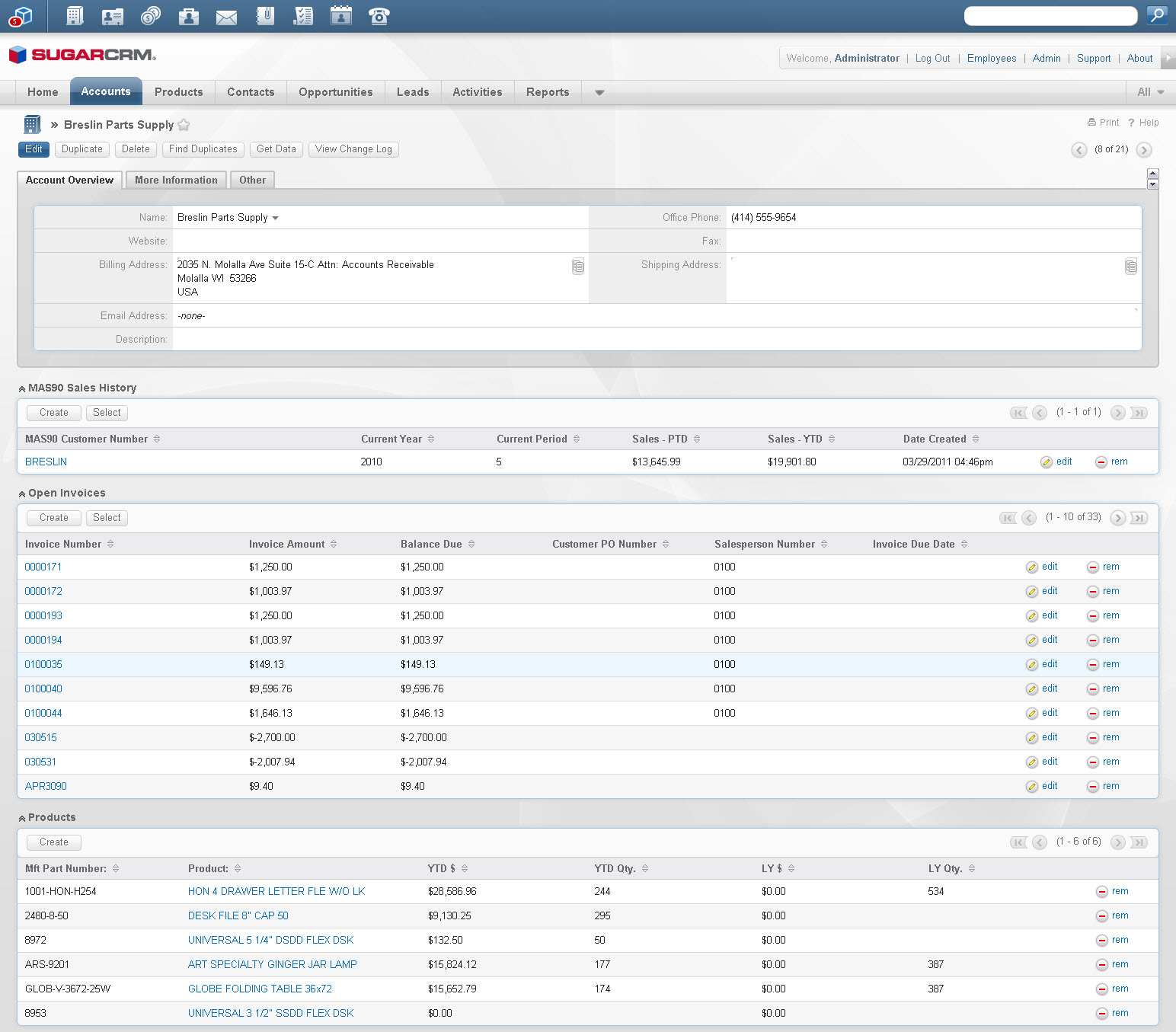1176x1032 pixels.
Task: Click the Duplicate button
Action: click(82, 149)
